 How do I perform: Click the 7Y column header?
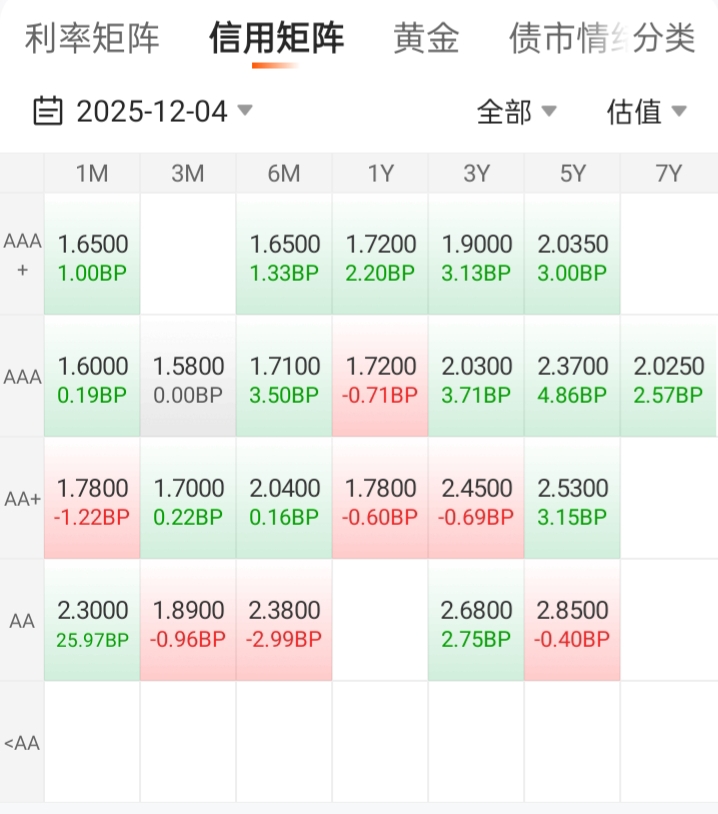(x=668, y=174)
